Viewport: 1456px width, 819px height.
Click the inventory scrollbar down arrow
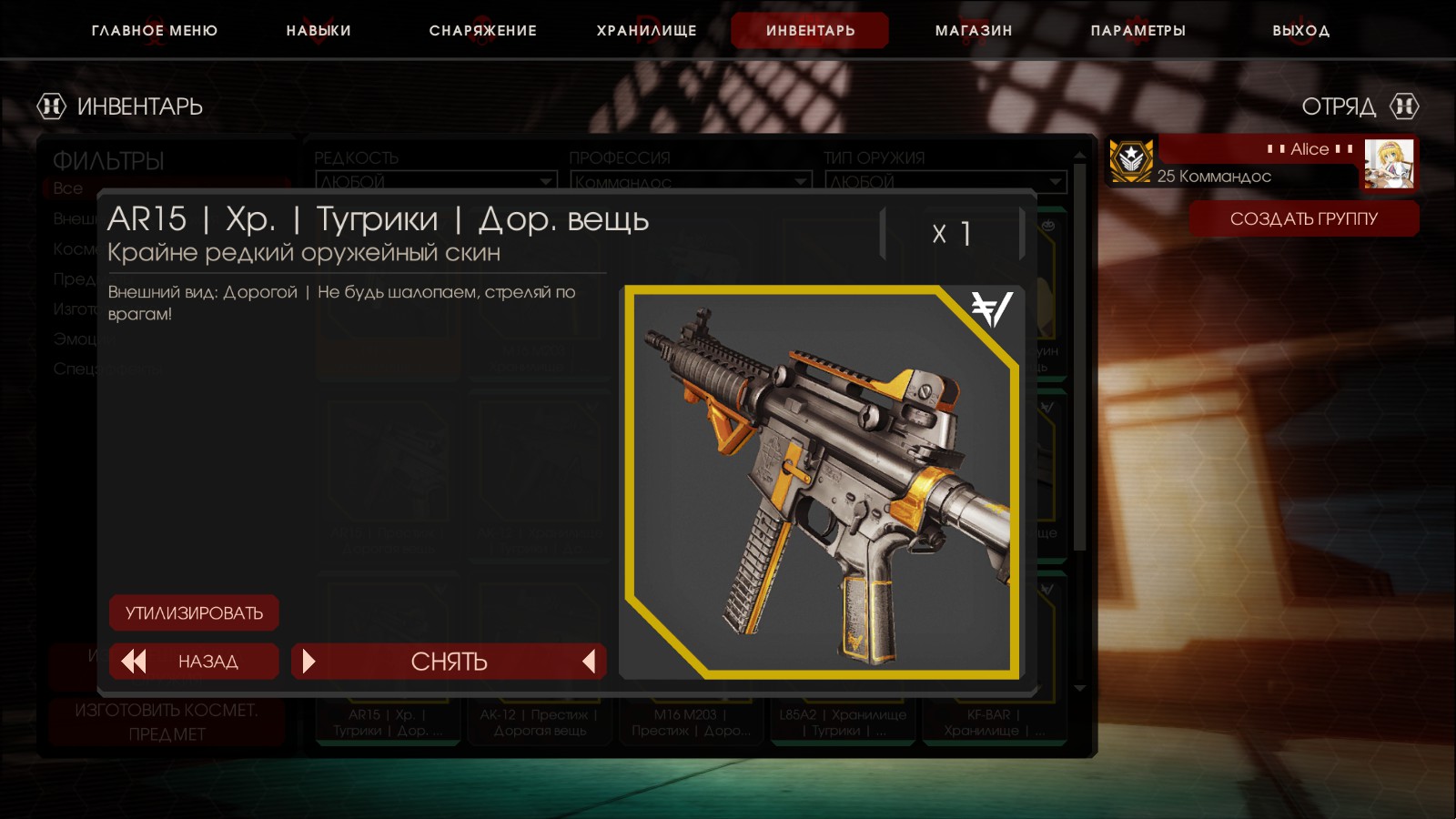(1080, 689)
